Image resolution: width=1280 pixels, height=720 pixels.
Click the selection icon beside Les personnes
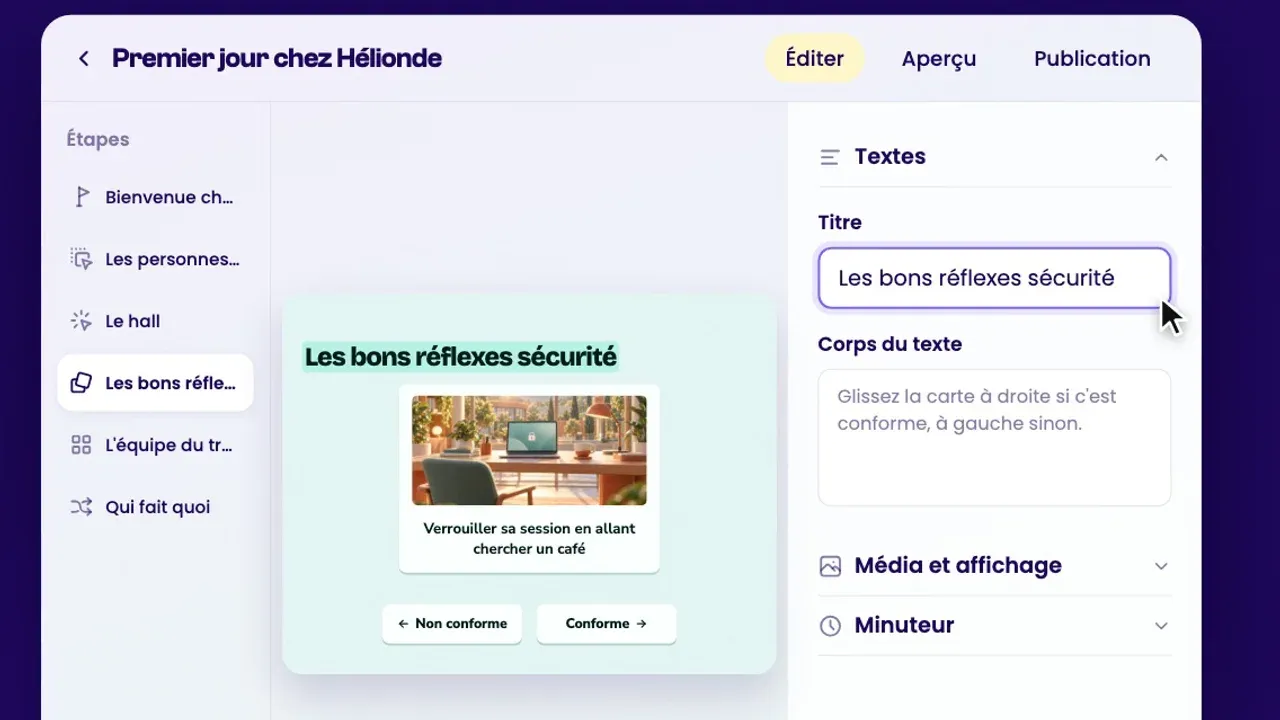coord(81,259)
